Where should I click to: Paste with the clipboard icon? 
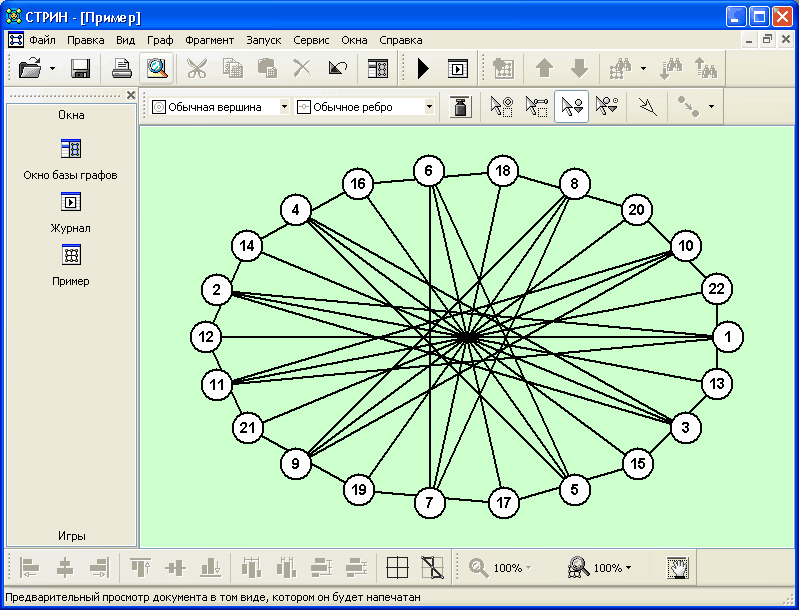(268, 68)
